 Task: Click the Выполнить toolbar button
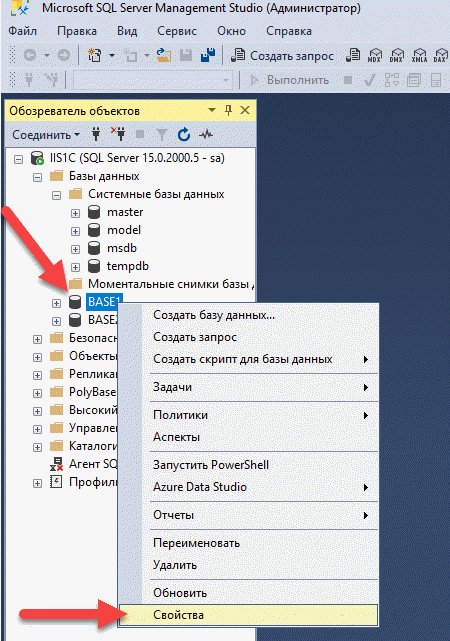(x=289, y=80)
